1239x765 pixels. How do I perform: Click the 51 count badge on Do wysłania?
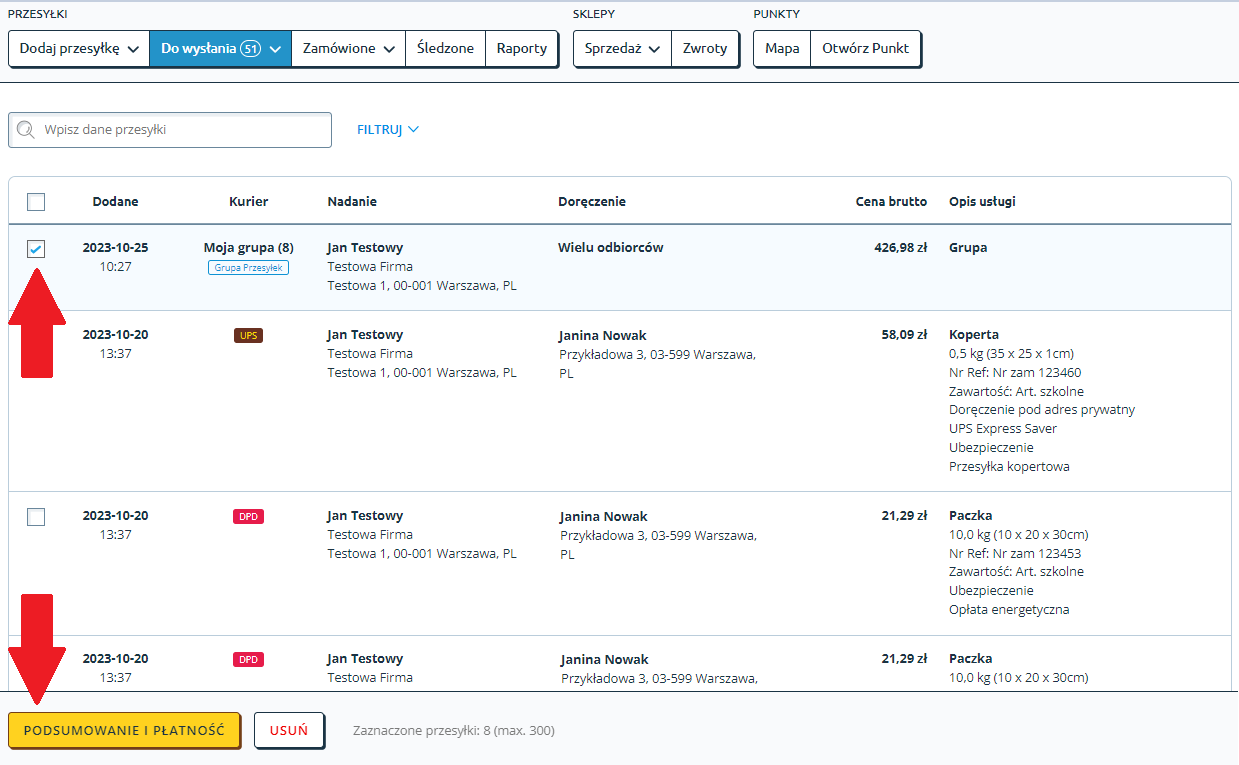click(251, 48)
